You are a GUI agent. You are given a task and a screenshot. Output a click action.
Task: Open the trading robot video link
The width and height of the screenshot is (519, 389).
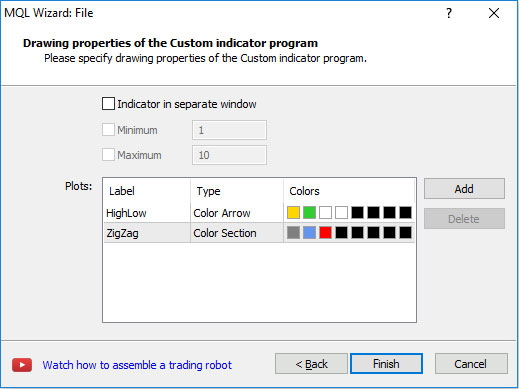pos(137,365)
